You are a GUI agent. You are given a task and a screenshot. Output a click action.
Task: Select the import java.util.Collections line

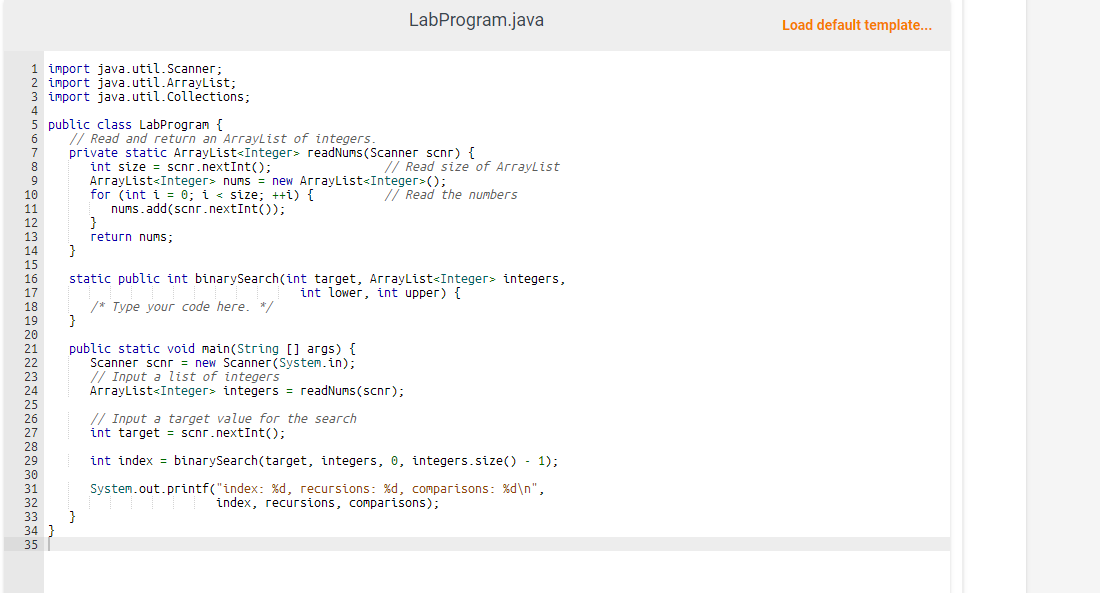click(150, 96)
